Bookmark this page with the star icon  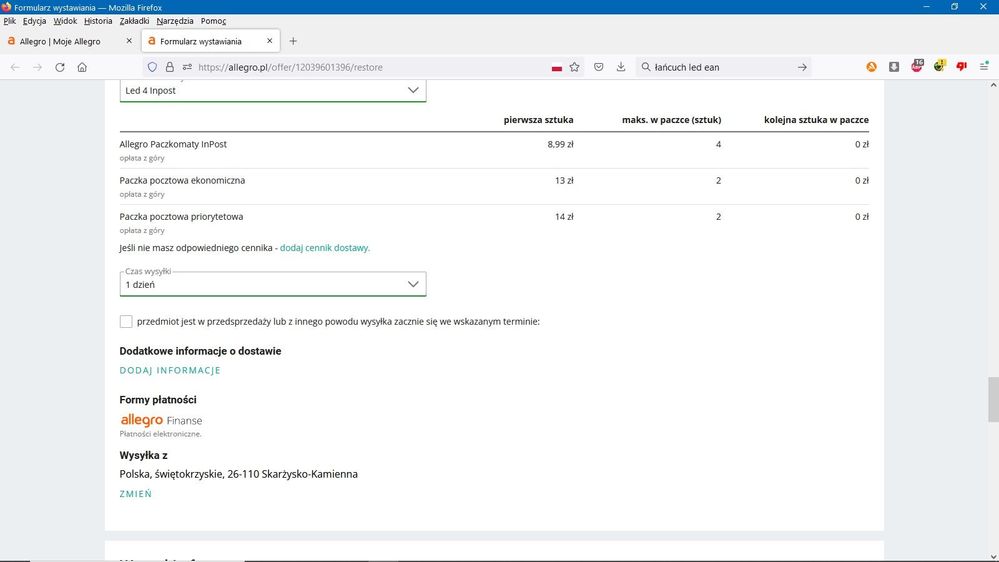tap(574, 67)
